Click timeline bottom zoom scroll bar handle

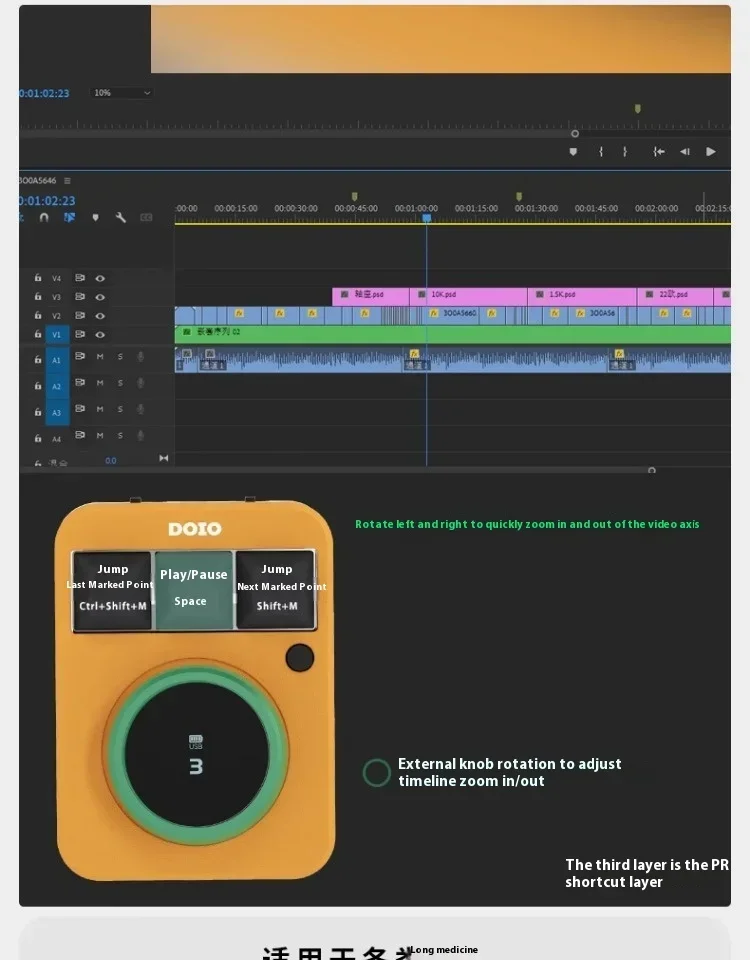(652, 470)
